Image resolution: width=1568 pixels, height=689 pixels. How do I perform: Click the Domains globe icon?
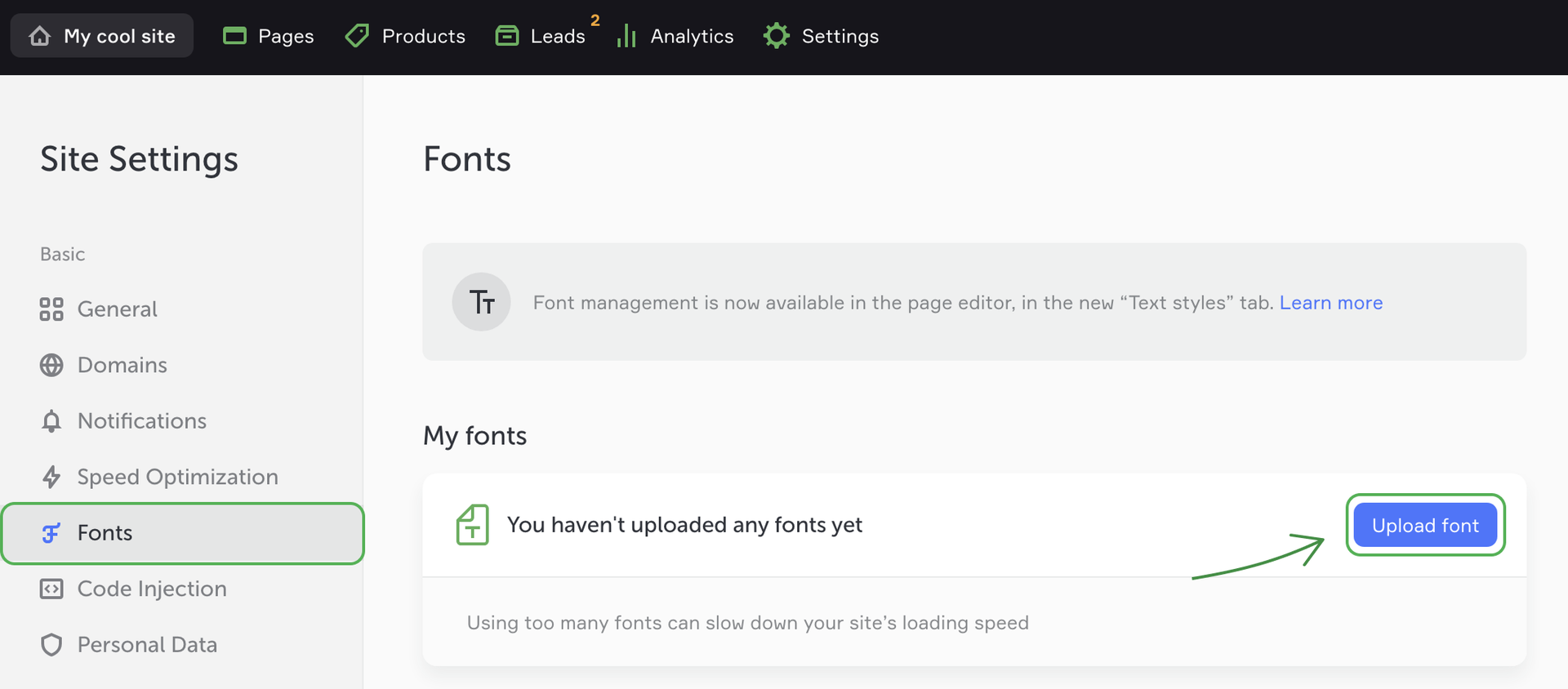(51, 365)
